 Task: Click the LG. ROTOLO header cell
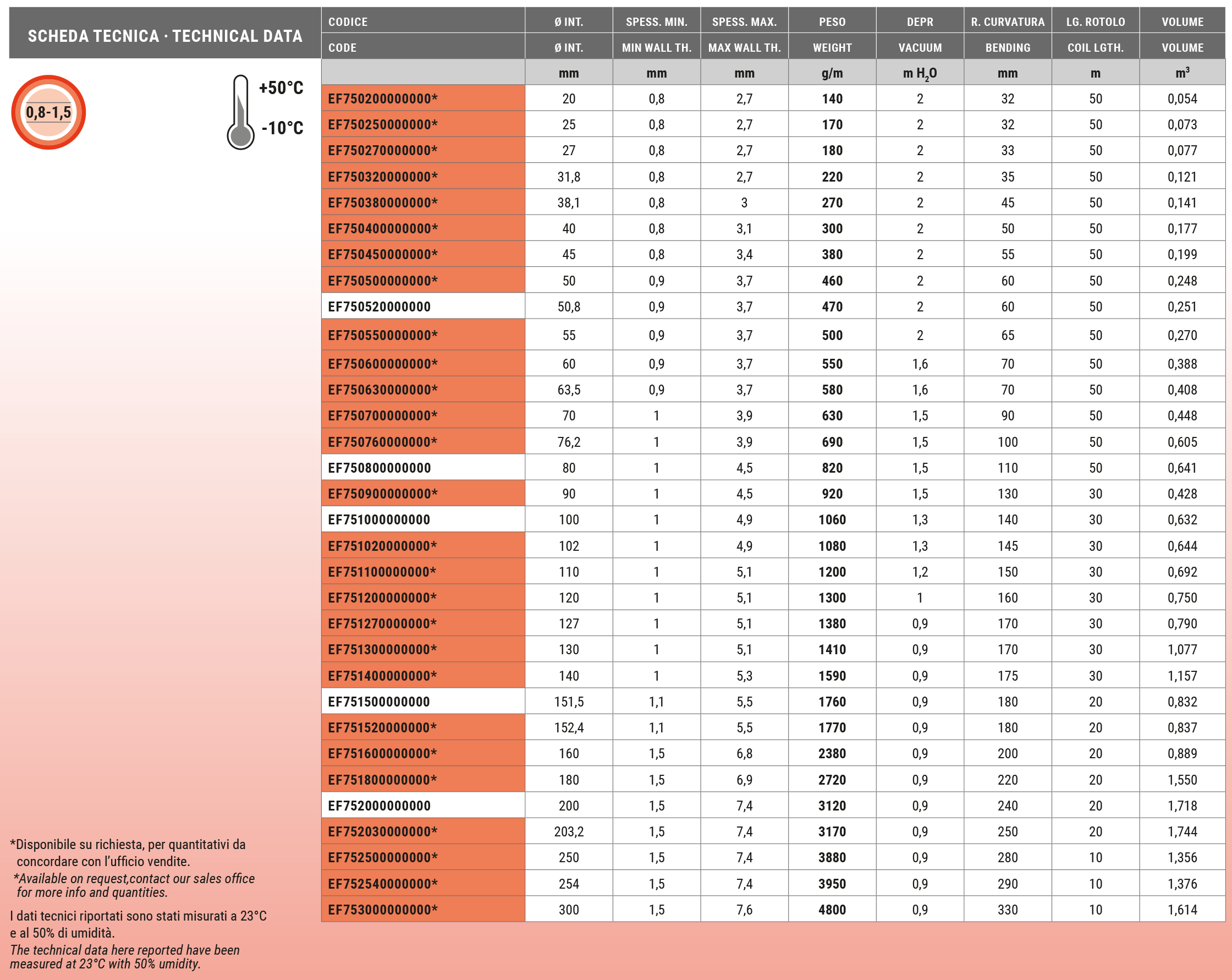pyautogui.click(x=1095, y=21)
